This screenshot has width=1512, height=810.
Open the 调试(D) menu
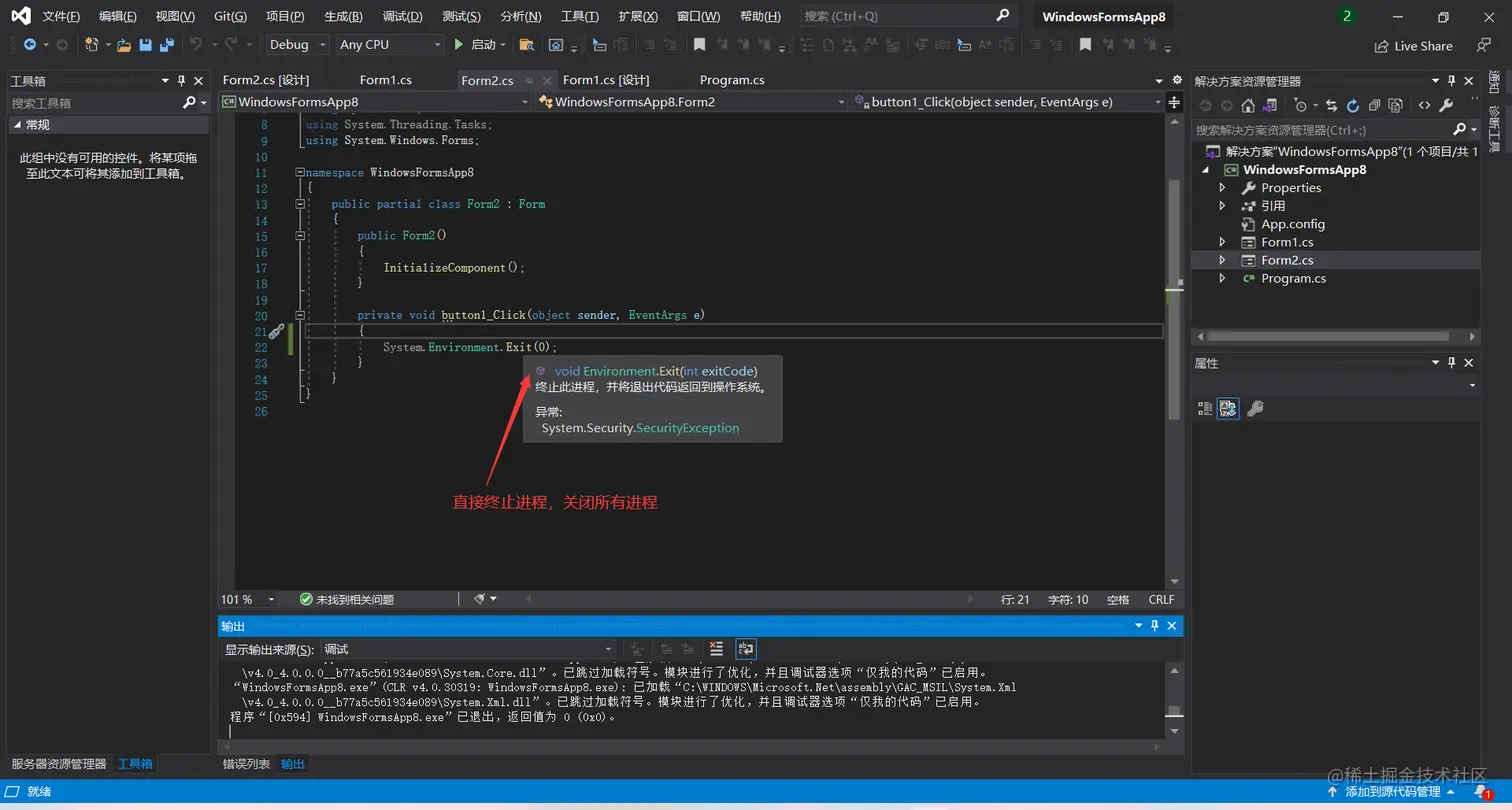[402, 17]
